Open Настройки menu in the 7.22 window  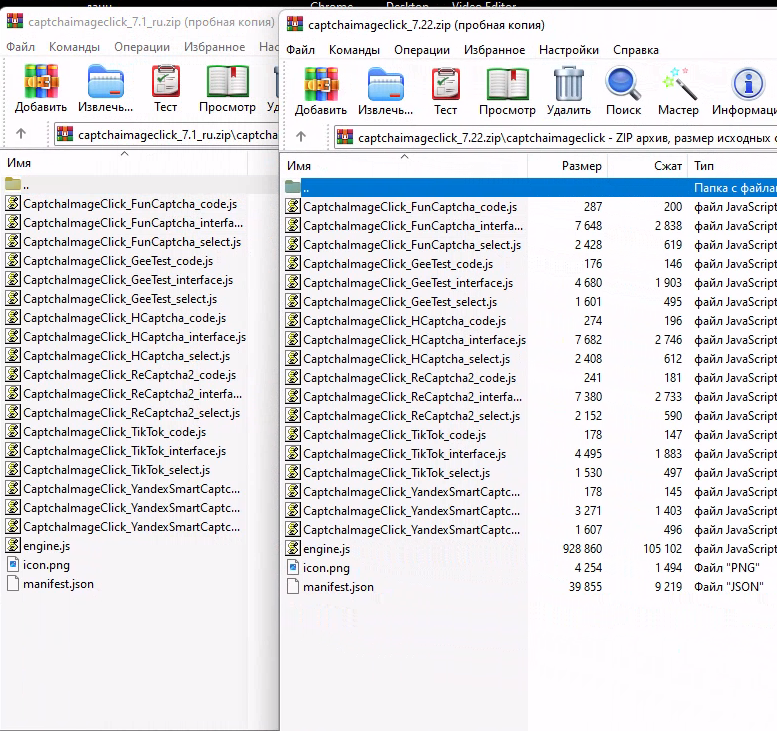(568, 50)
